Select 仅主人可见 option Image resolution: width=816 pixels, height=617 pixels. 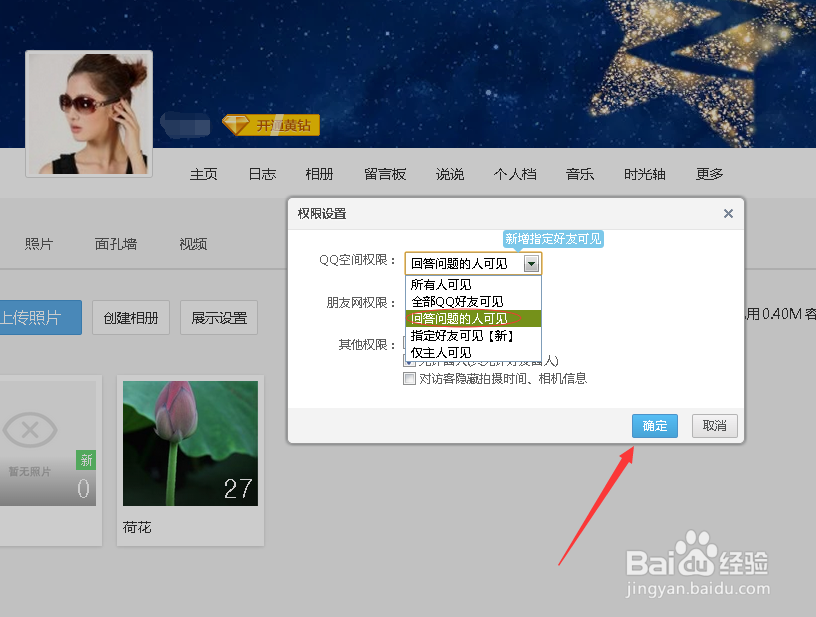pyautogui.click(x=473, y=353)
